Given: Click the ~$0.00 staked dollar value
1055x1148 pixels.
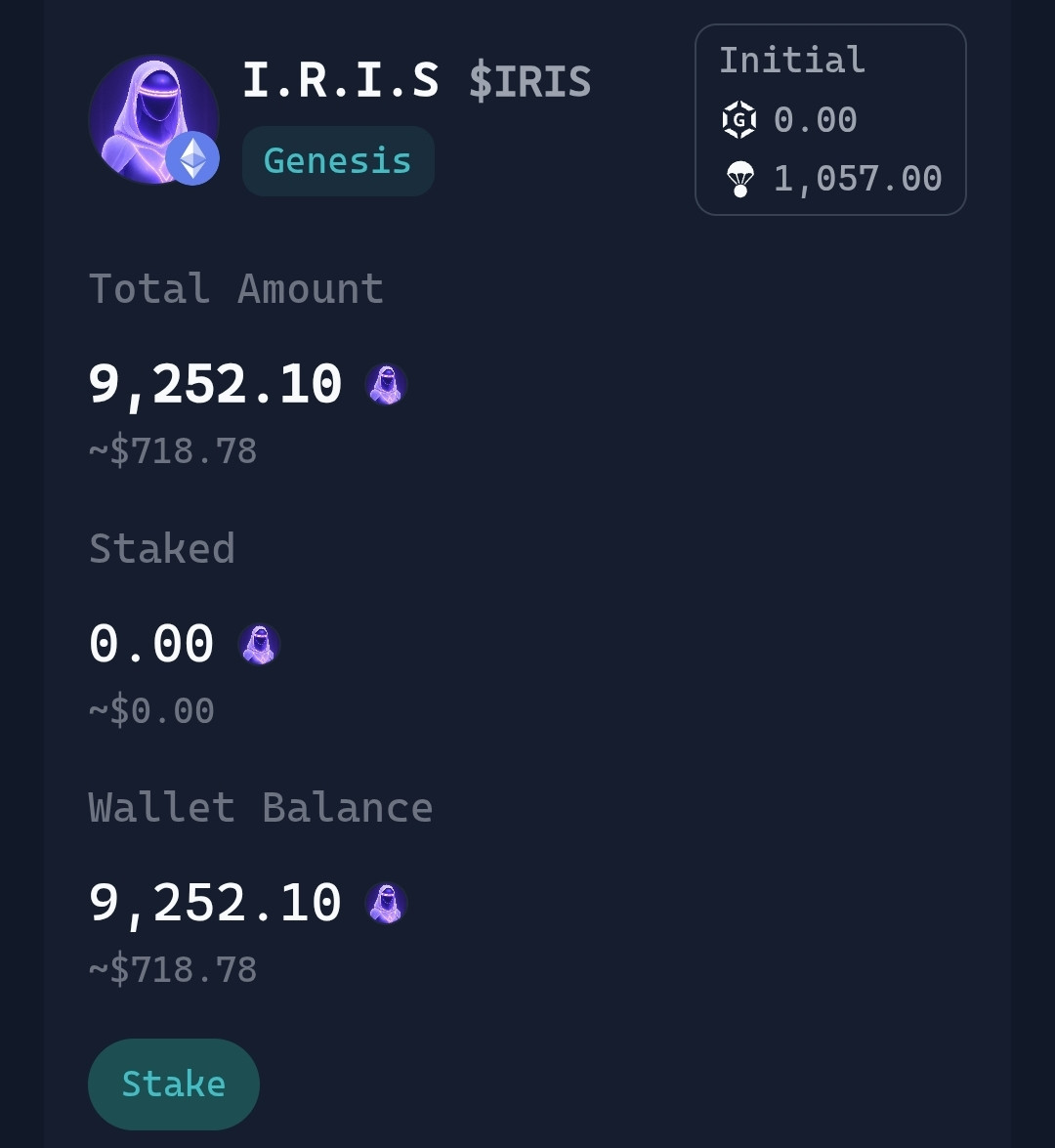Looking at the screenshot, I should pos(152,710).
